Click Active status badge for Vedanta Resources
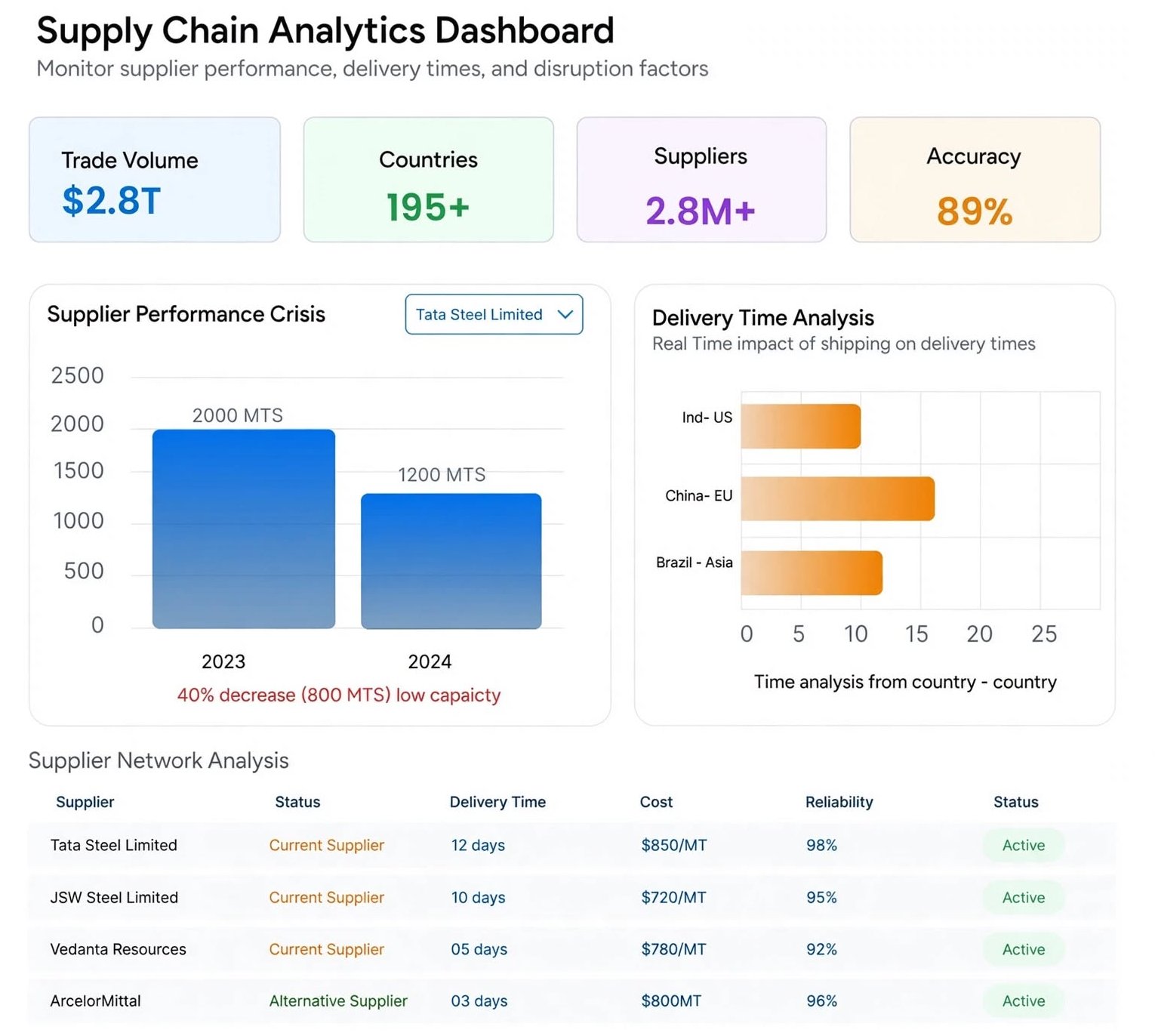The image size is (1155, 1036). pos(1024,949)
